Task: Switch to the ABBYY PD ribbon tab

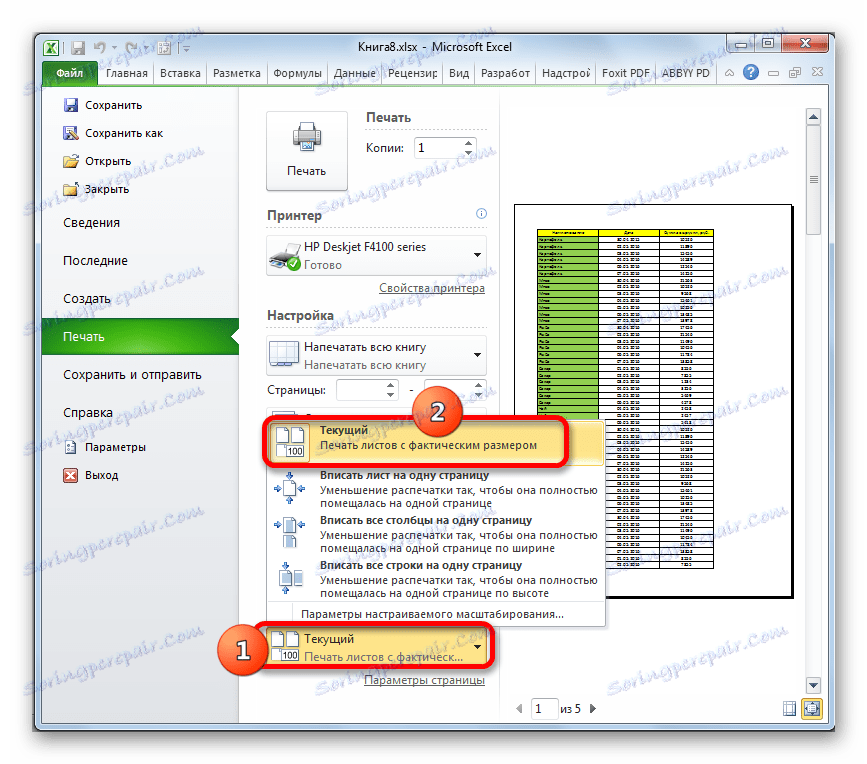Action: pyautogui.click(x=686, y=73)
